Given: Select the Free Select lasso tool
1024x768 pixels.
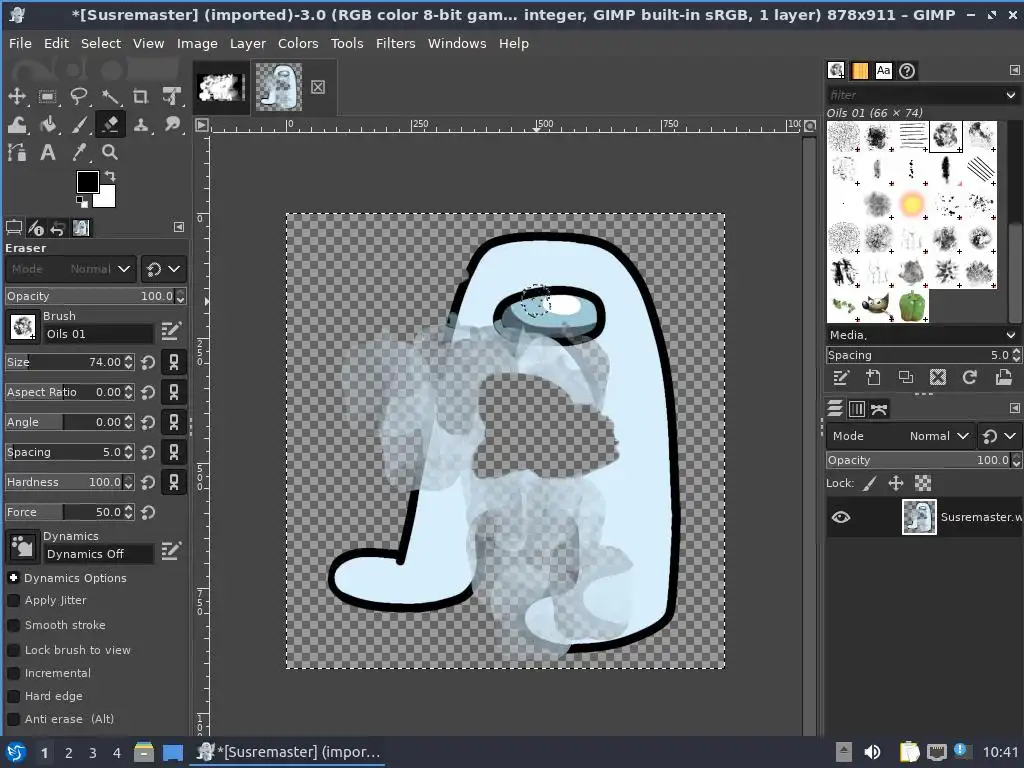Looking at the screenshot, I should click(79, 97).
